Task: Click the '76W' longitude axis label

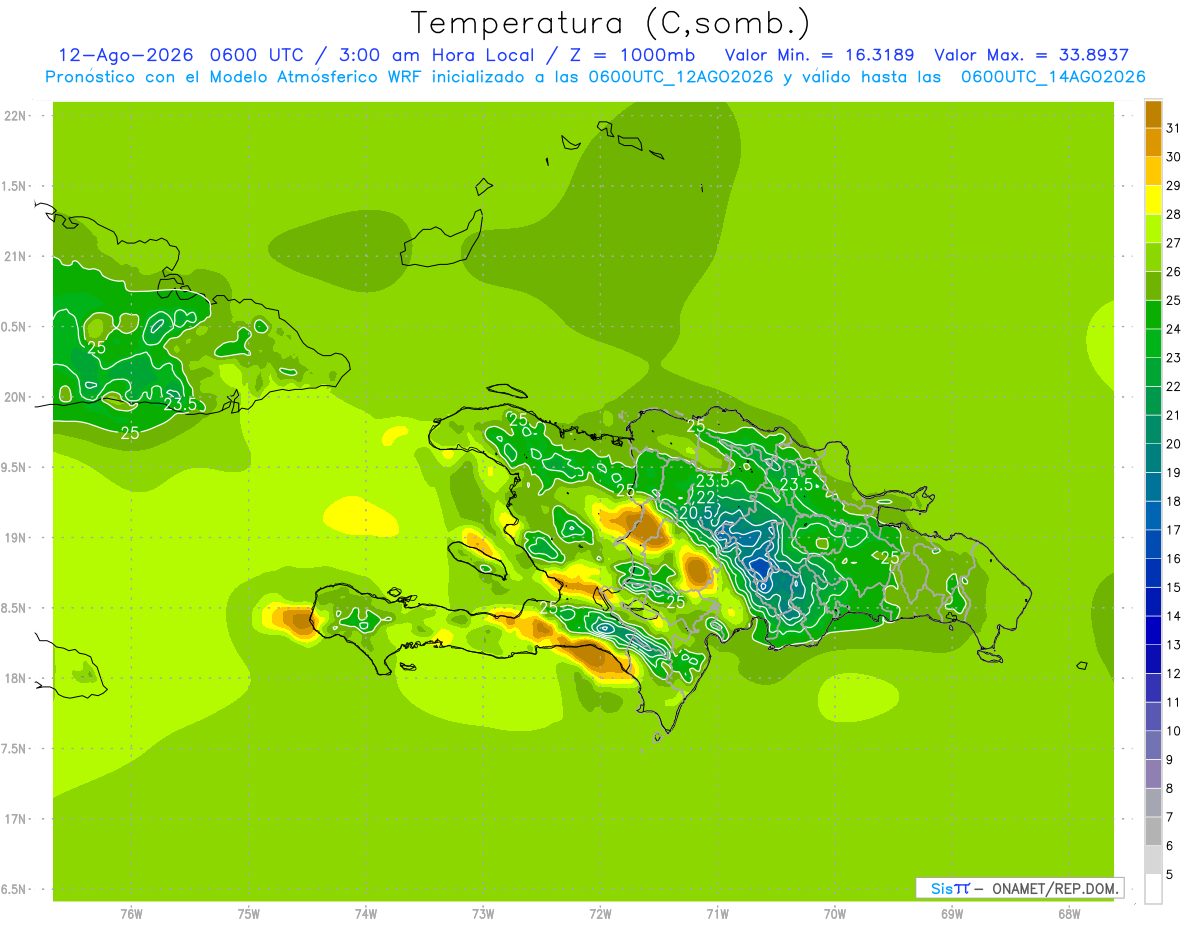Action: pyautogui.click(x=131, y=914)
